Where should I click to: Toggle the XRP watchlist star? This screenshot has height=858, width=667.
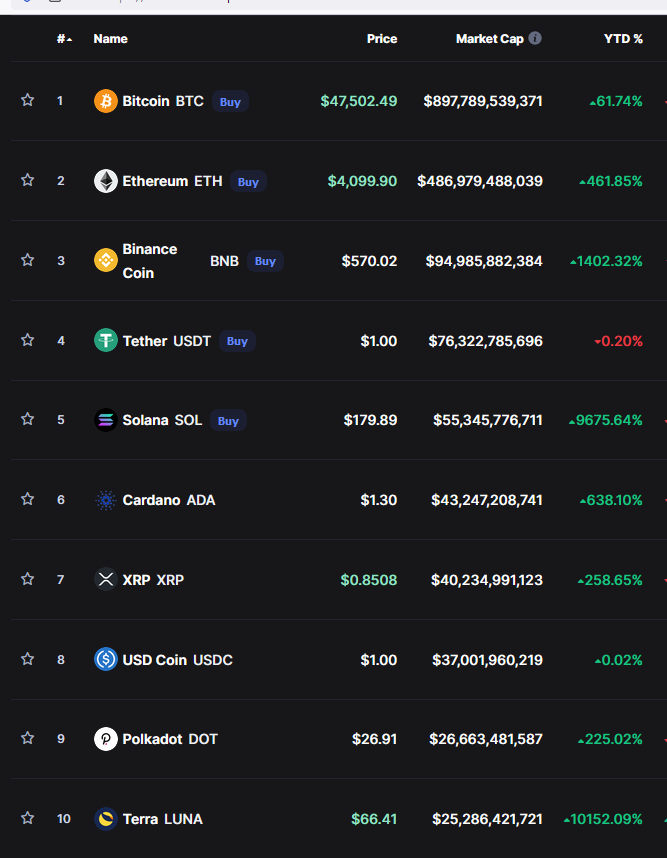27,579
